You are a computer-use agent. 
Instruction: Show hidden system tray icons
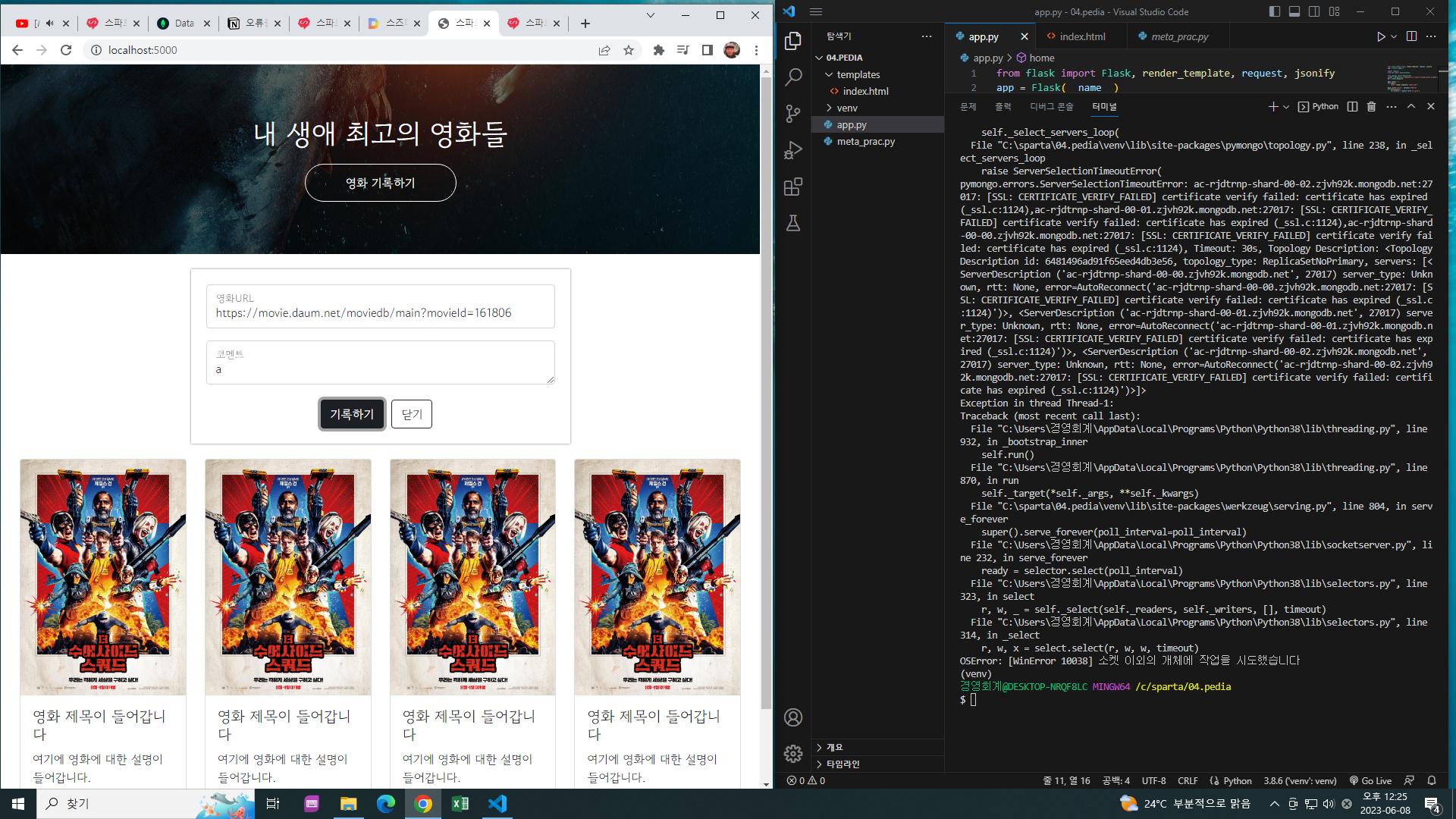(x=1274, y=804)
